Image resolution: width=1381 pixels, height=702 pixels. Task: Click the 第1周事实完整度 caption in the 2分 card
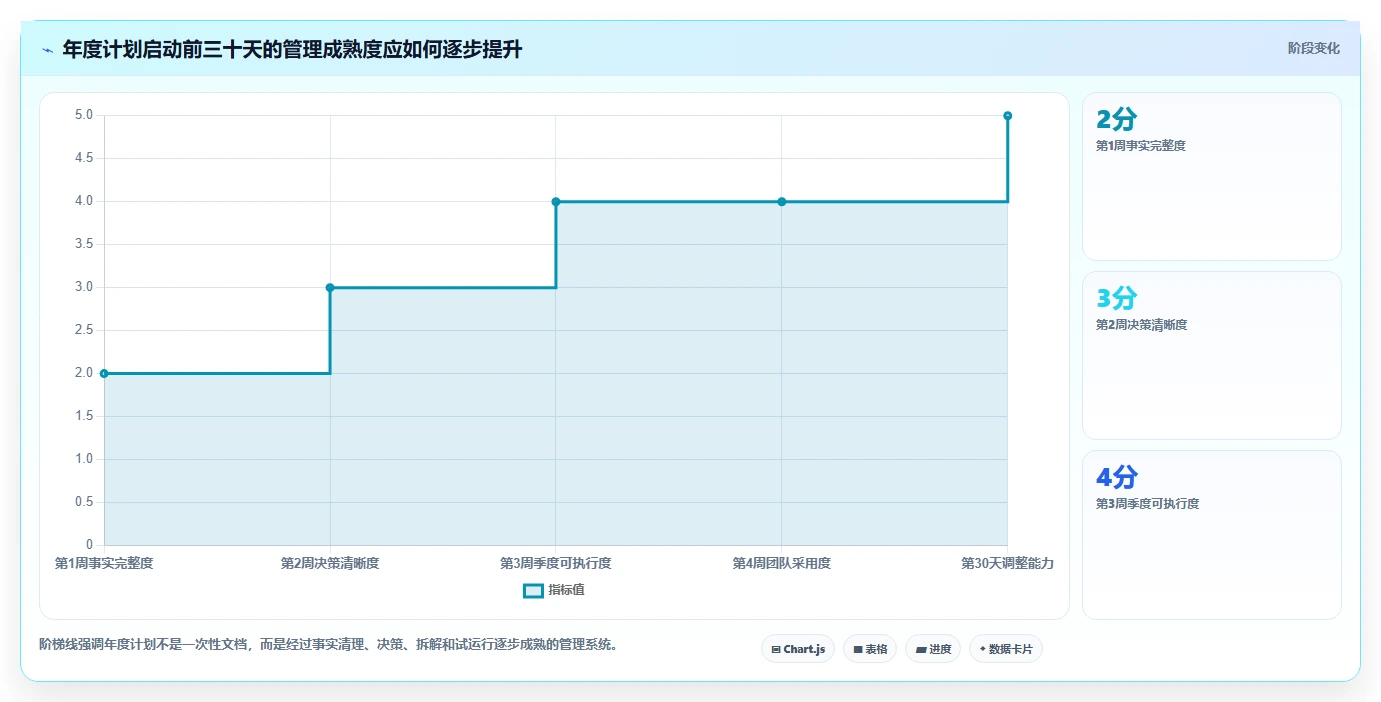(1141, 145)
